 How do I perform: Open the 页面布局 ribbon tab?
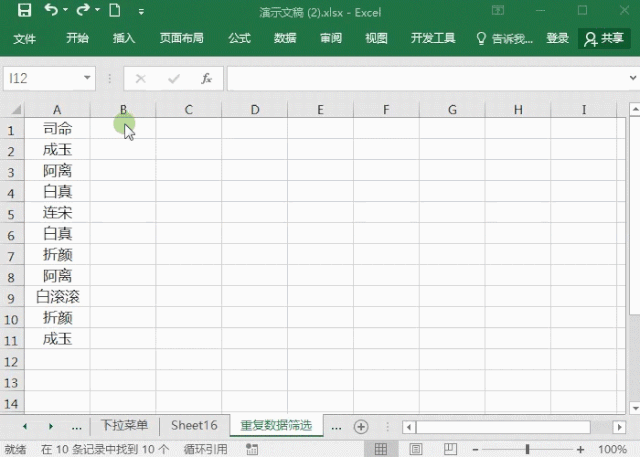[182, 38]
